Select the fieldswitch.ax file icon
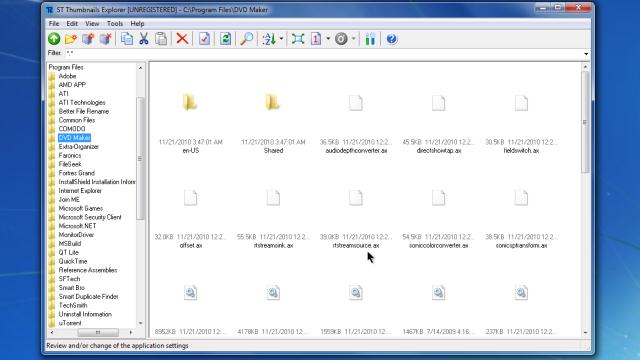 (x=521, y=103)
